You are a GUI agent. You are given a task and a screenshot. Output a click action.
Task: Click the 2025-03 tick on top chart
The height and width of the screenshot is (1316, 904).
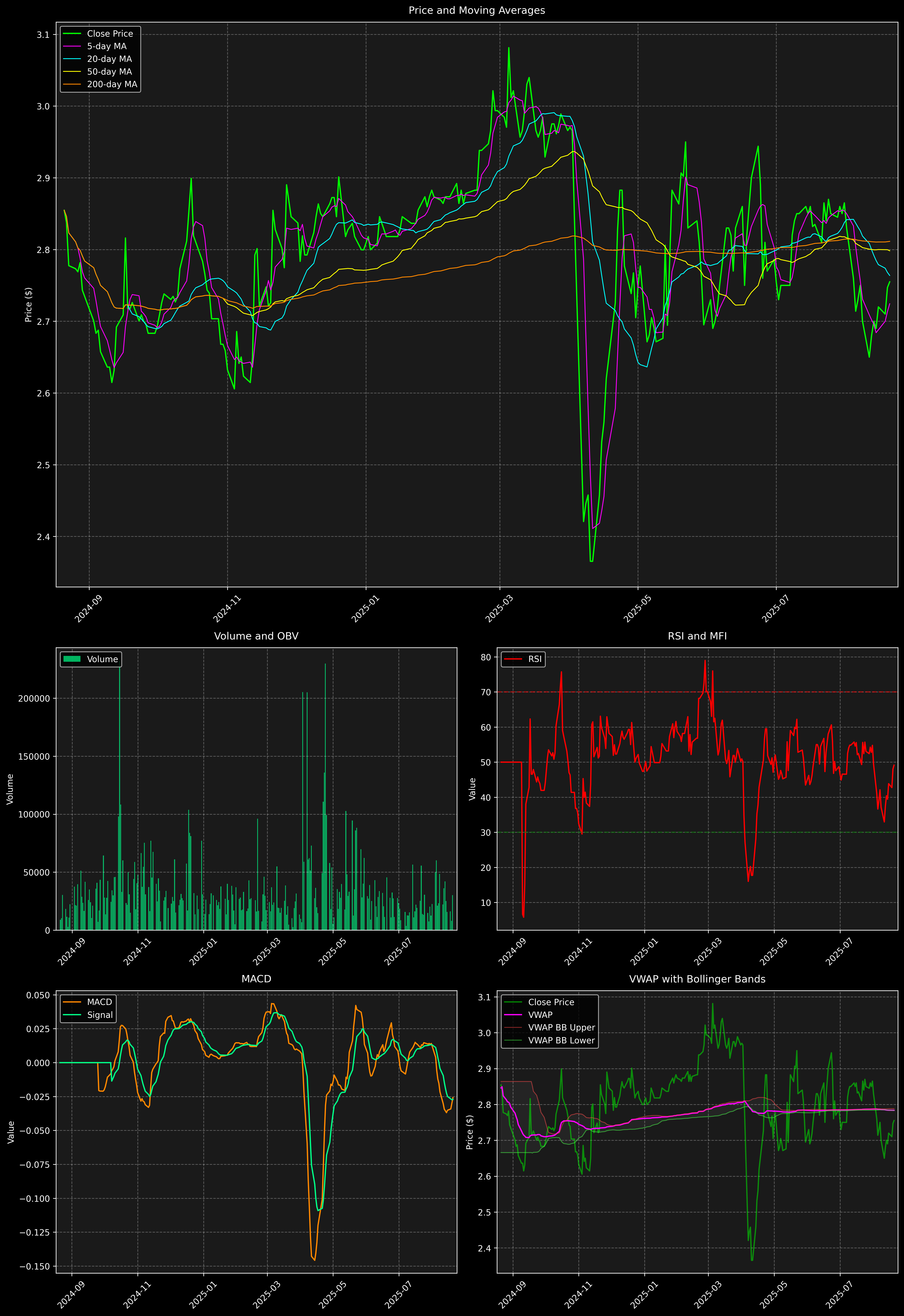tap(499, 608)
